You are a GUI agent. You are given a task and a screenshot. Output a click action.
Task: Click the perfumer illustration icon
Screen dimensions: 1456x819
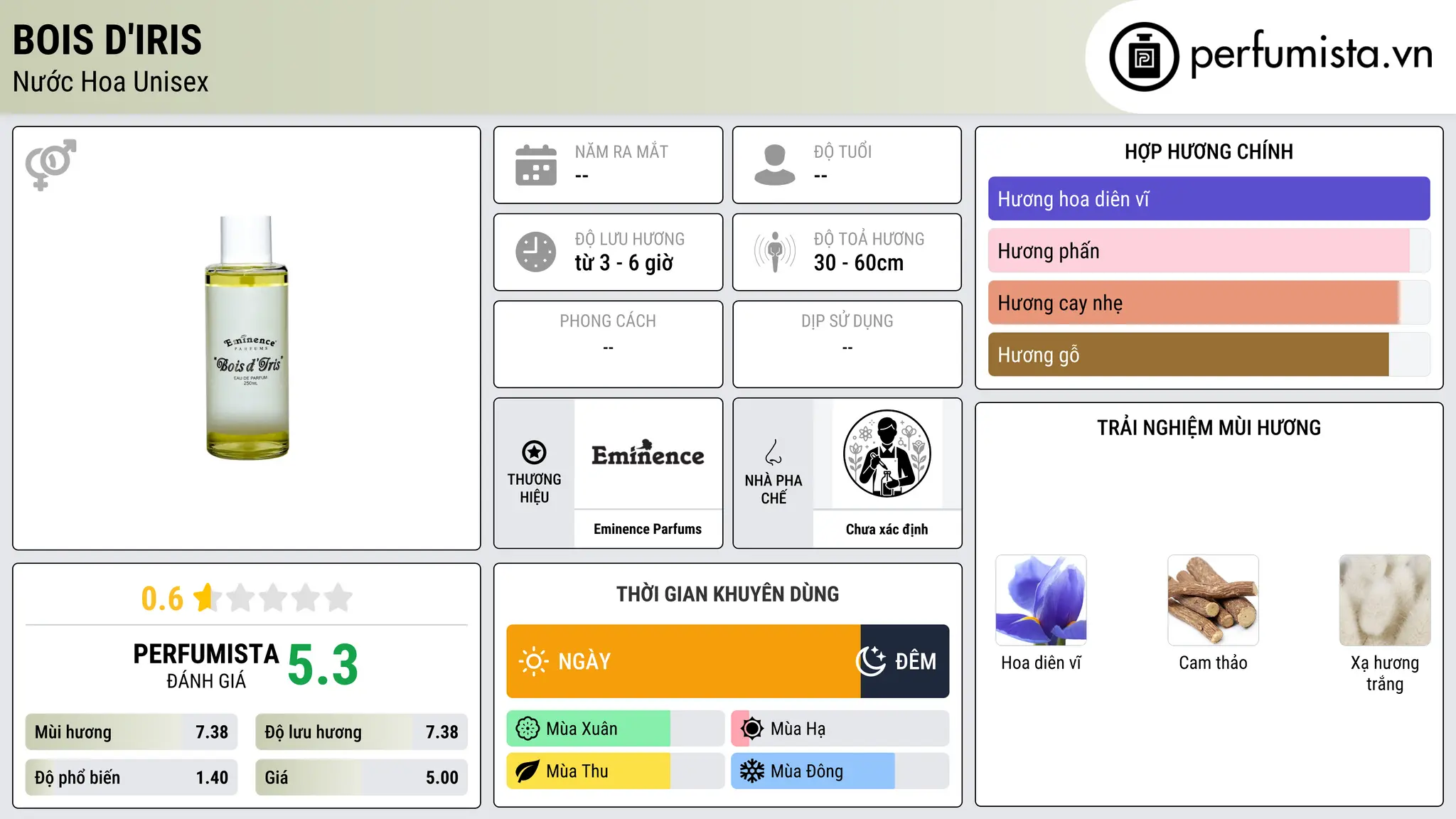[x=887, y=454]
